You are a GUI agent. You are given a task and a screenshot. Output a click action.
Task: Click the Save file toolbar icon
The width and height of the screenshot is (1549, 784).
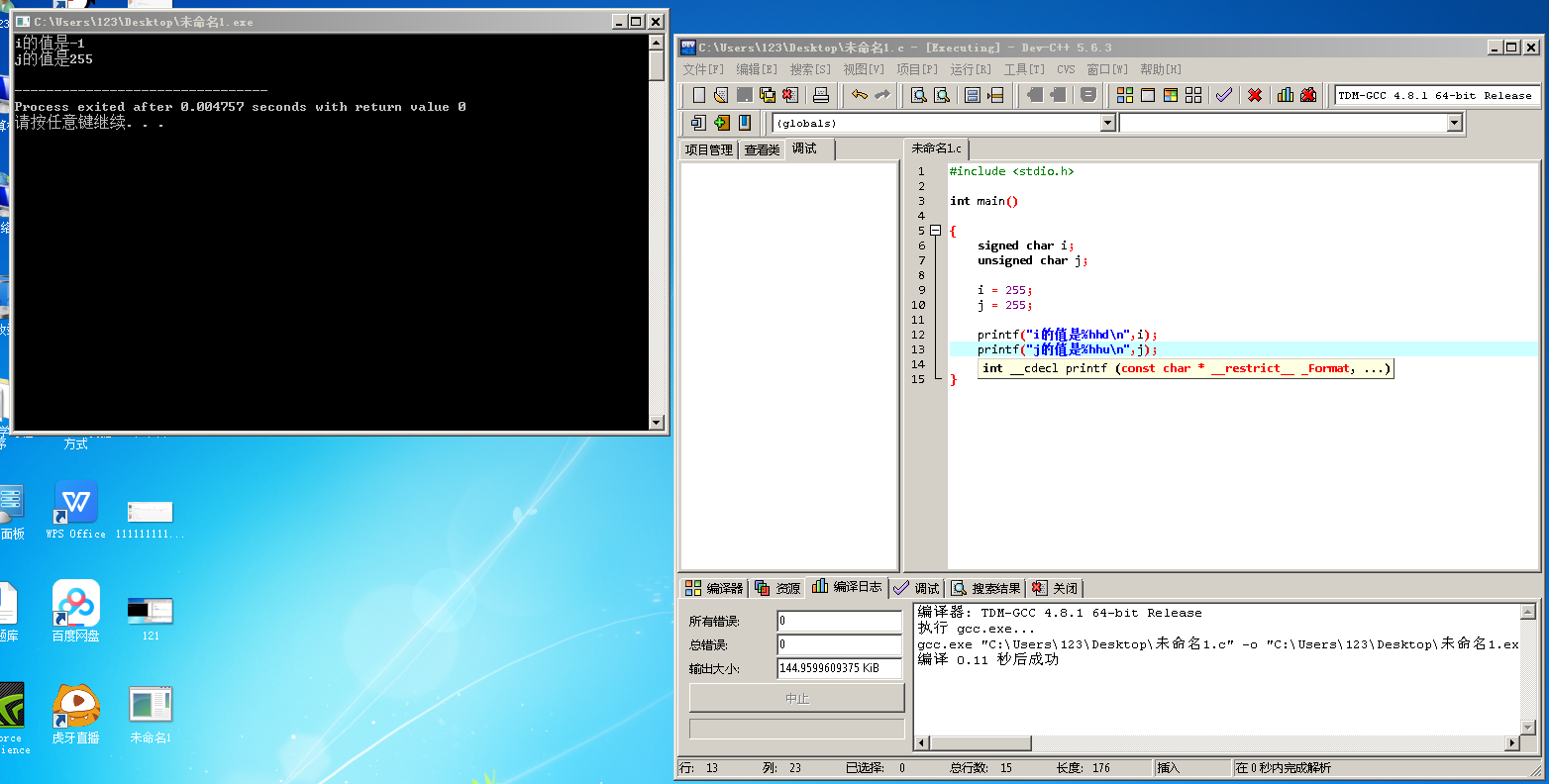point(744,95)
